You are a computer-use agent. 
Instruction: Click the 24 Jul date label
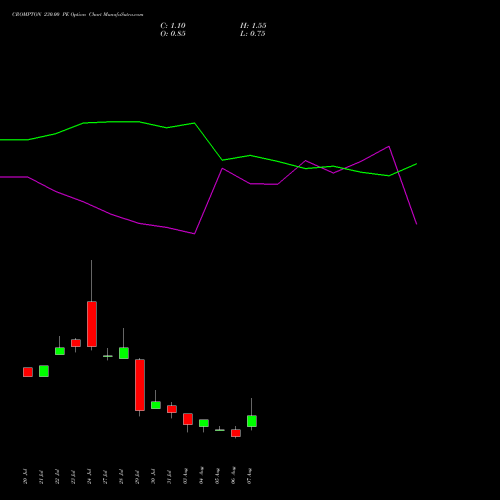(89, 477)
